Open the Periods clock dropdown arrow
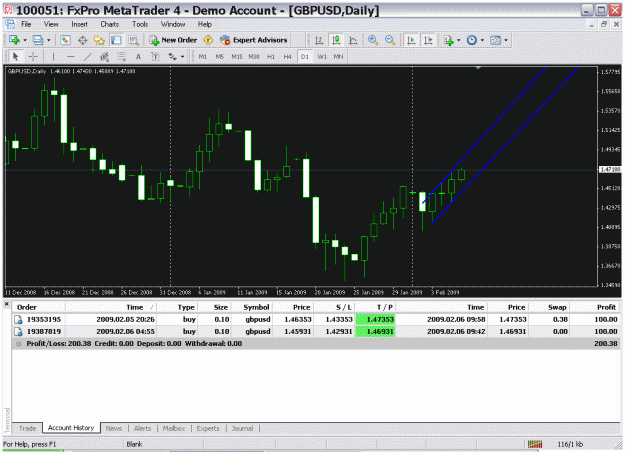The width and height of the screenshot is (625, 452). coord(482,40)
